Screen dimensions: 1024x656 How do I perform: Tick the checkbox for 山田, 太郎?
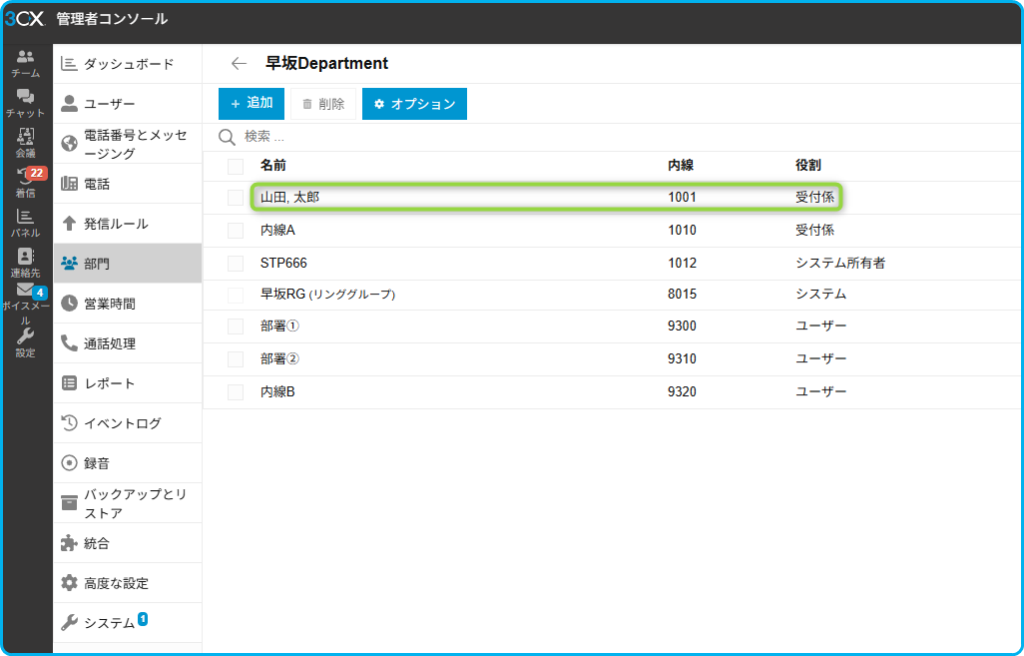[235, 198]
